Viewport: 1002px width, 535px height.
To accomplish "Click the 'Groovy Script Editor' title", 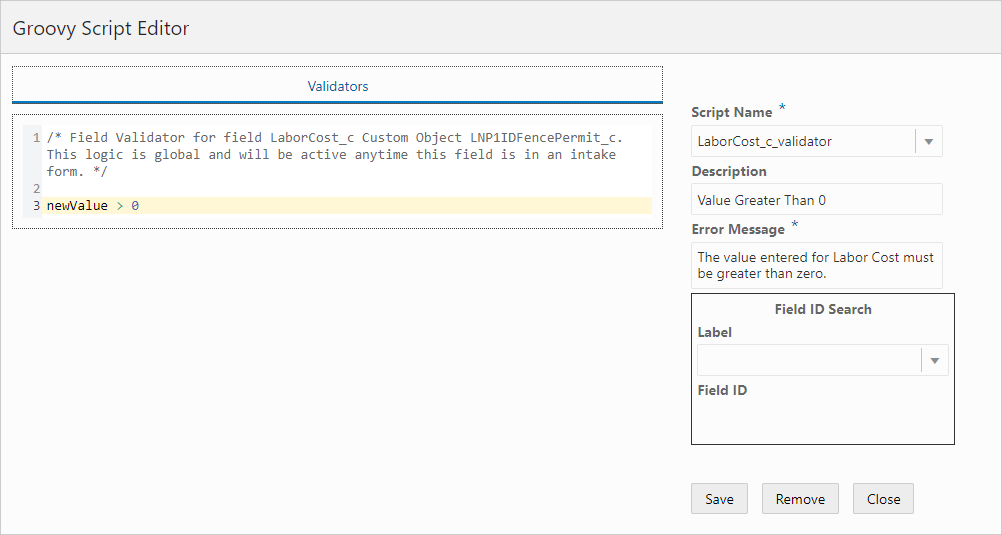I will [101, 29].
